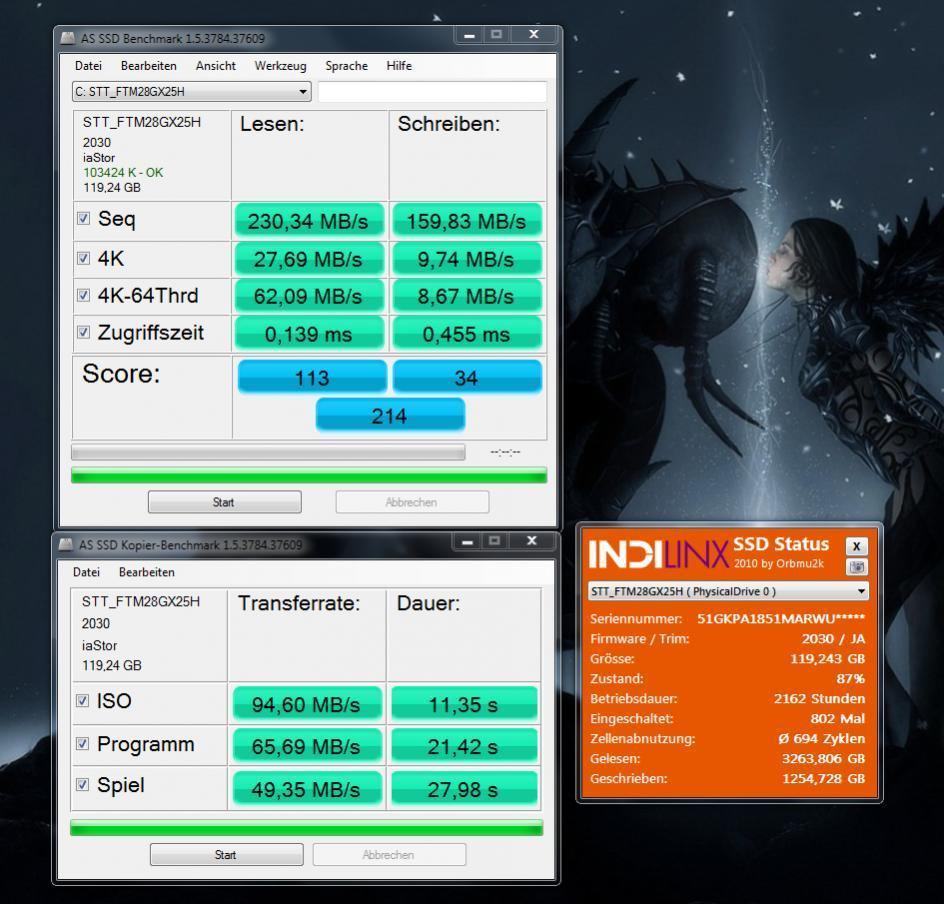This screenshot has height=904, width=944.
Task: Click the gray progress bar in AS SSD Benchmark
Action: point(268,453)
